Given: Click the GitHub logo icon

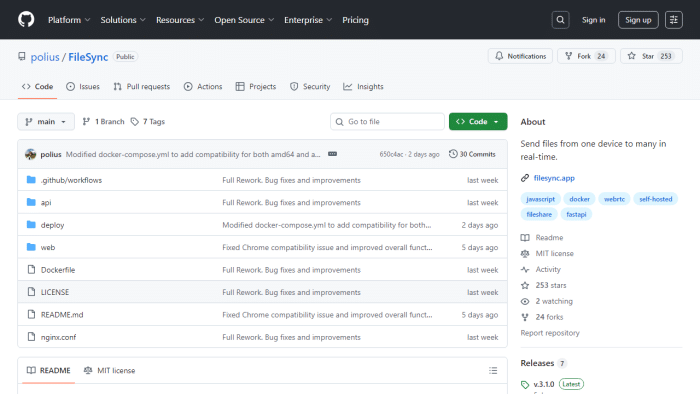Looking at the screenshot, I should coord(26,20).
